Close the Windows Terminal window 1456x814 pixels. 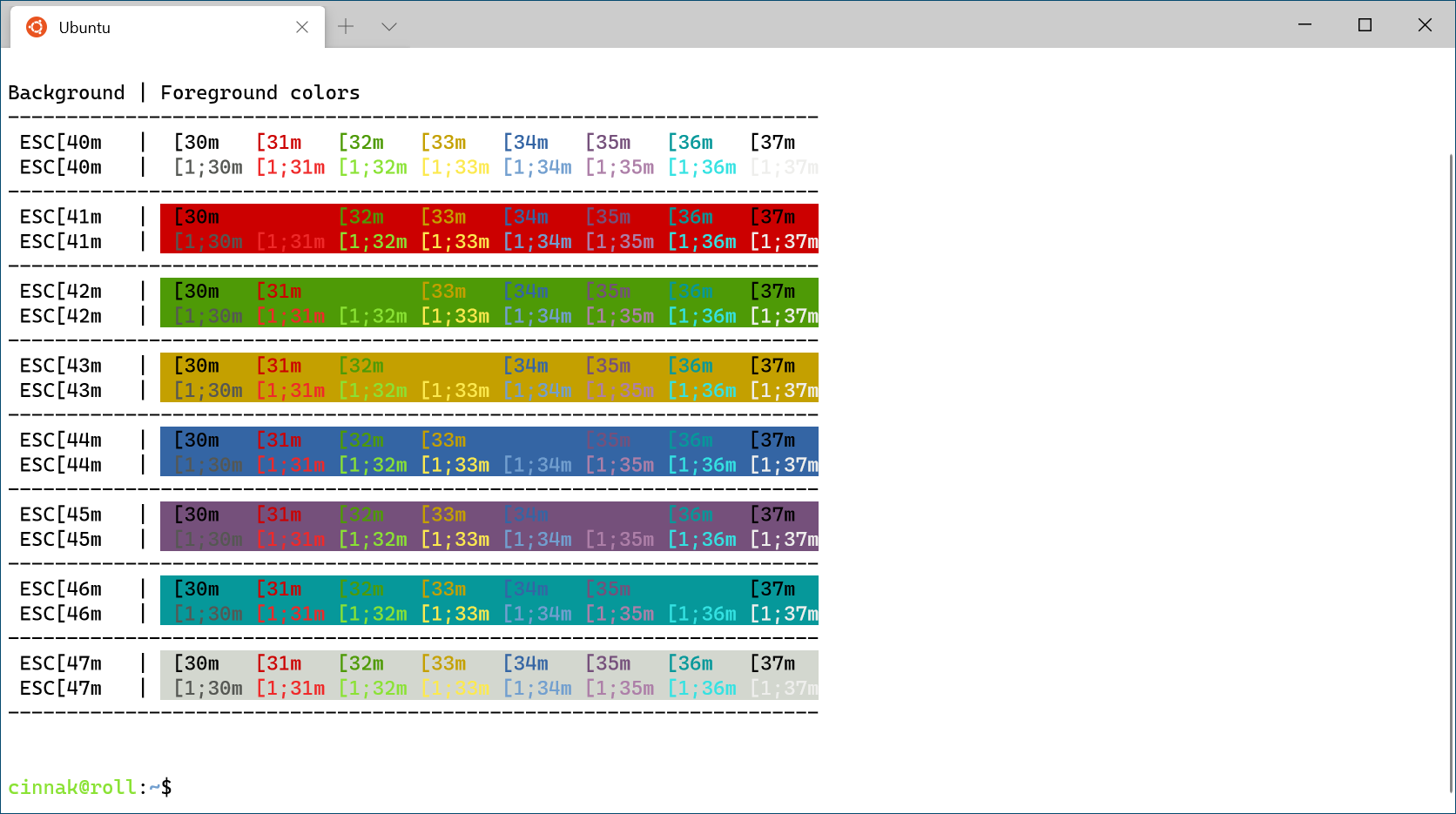click(1425, 24)
